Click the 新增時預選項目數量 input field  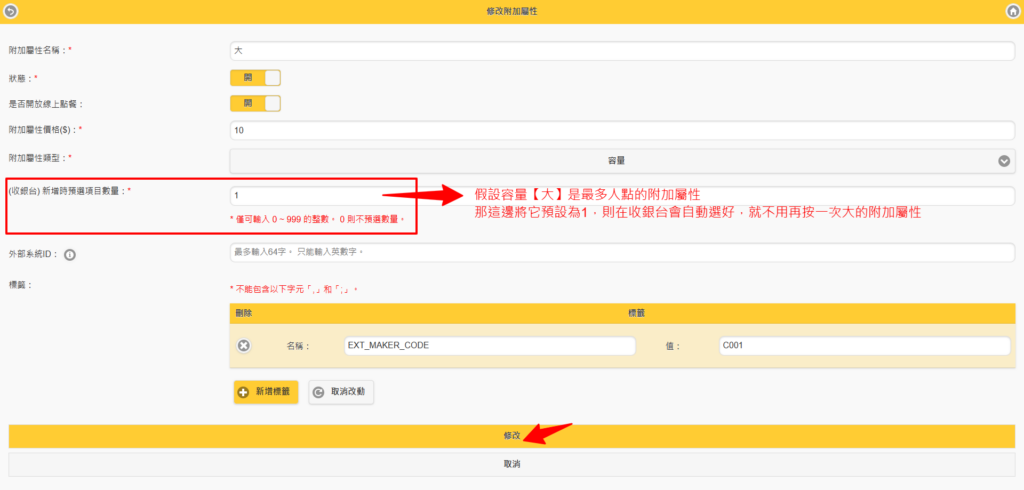click(622, 195)
